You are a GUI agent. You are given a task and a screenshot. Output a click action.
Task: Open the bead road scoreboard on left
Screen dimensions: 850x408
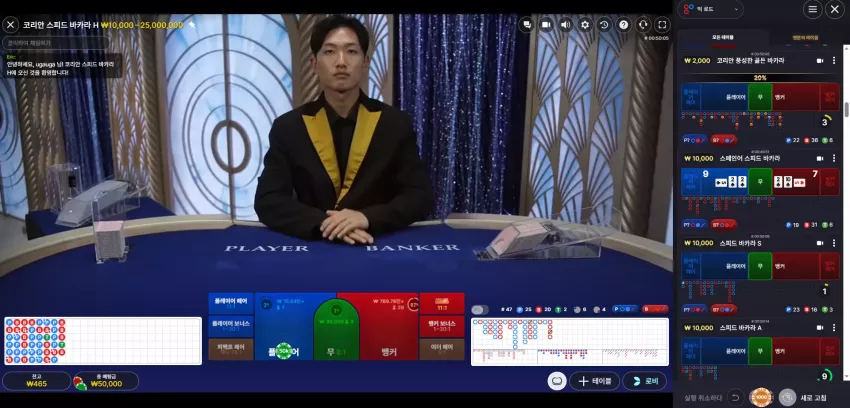(x=103, y=341)
